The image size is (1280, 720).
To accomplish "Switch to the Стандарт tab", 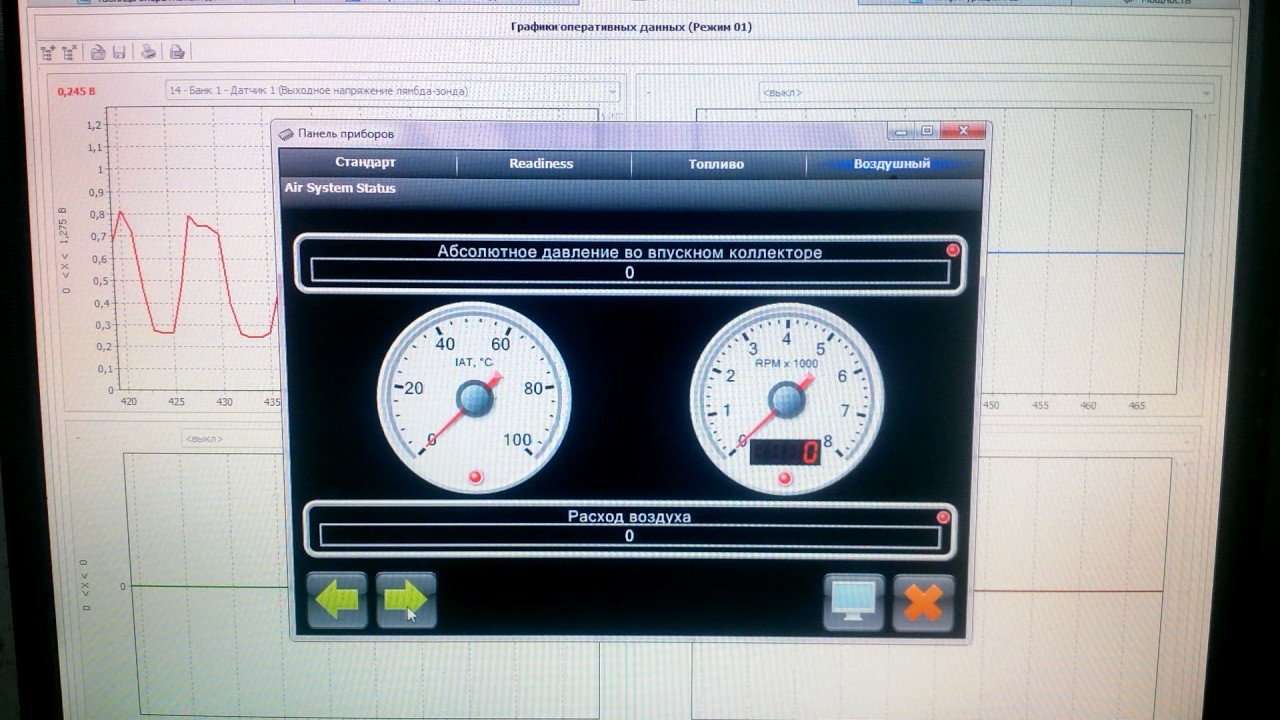I will 366,163.
